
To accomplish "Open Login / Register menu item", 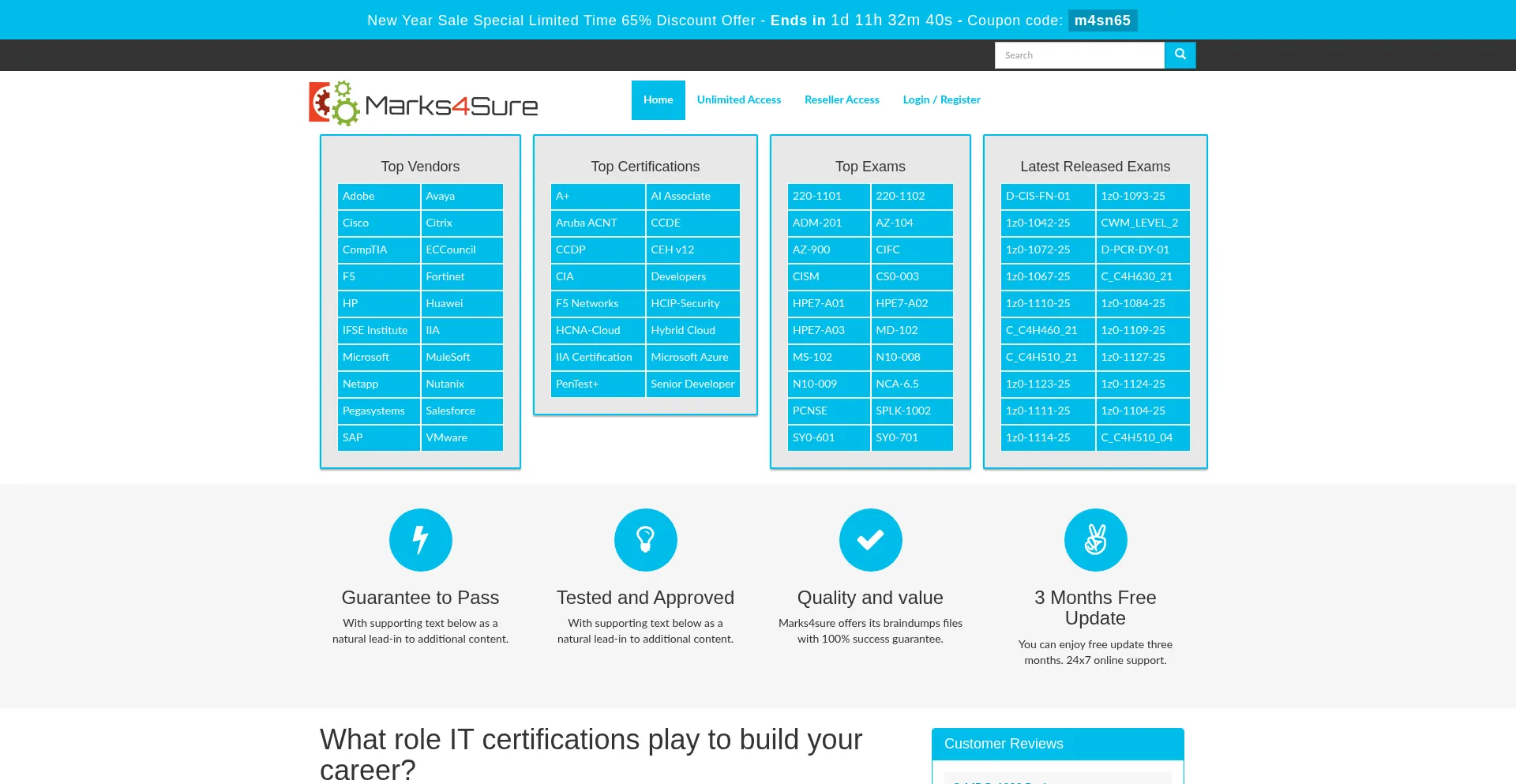I will click(x=941, y=100).
